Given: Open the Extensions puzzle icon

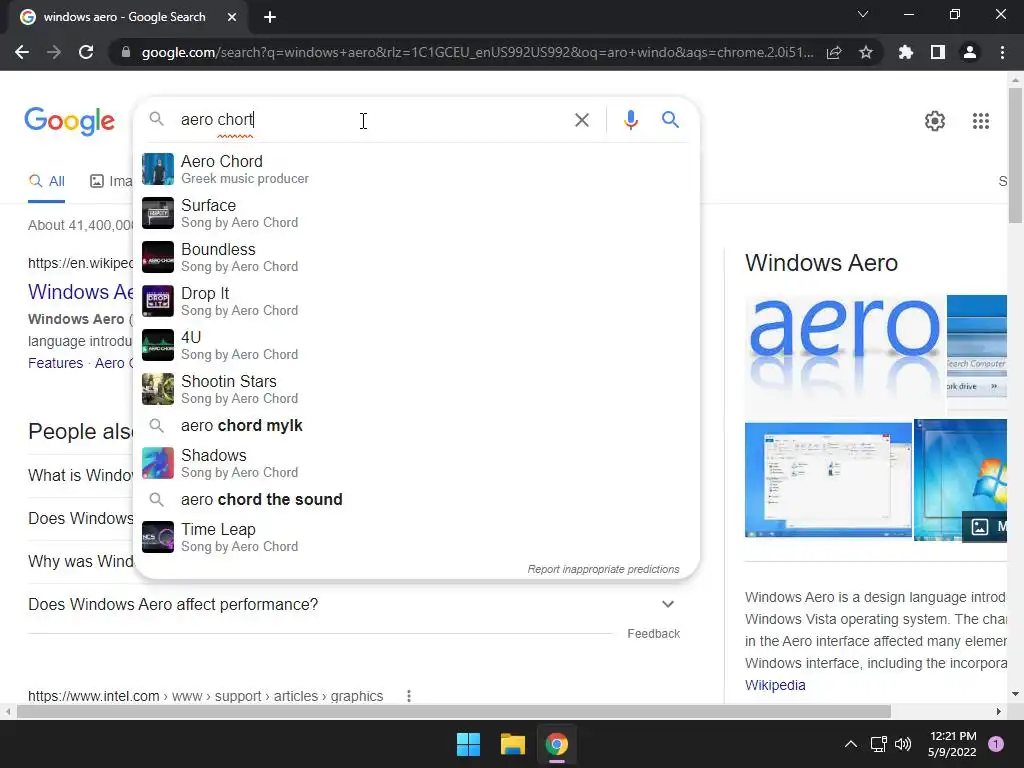Looking at the screenshot, I should (906, 52).
